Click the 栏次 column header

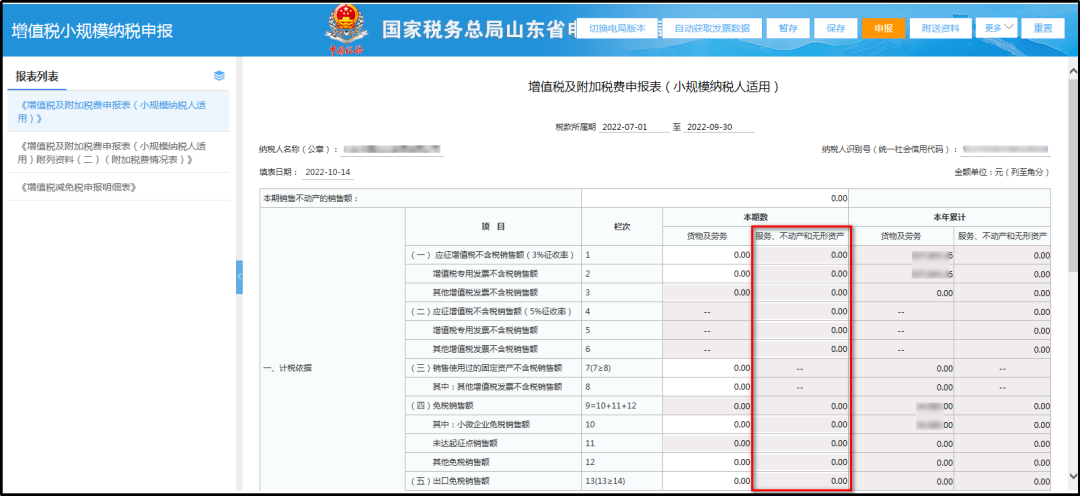622,226
